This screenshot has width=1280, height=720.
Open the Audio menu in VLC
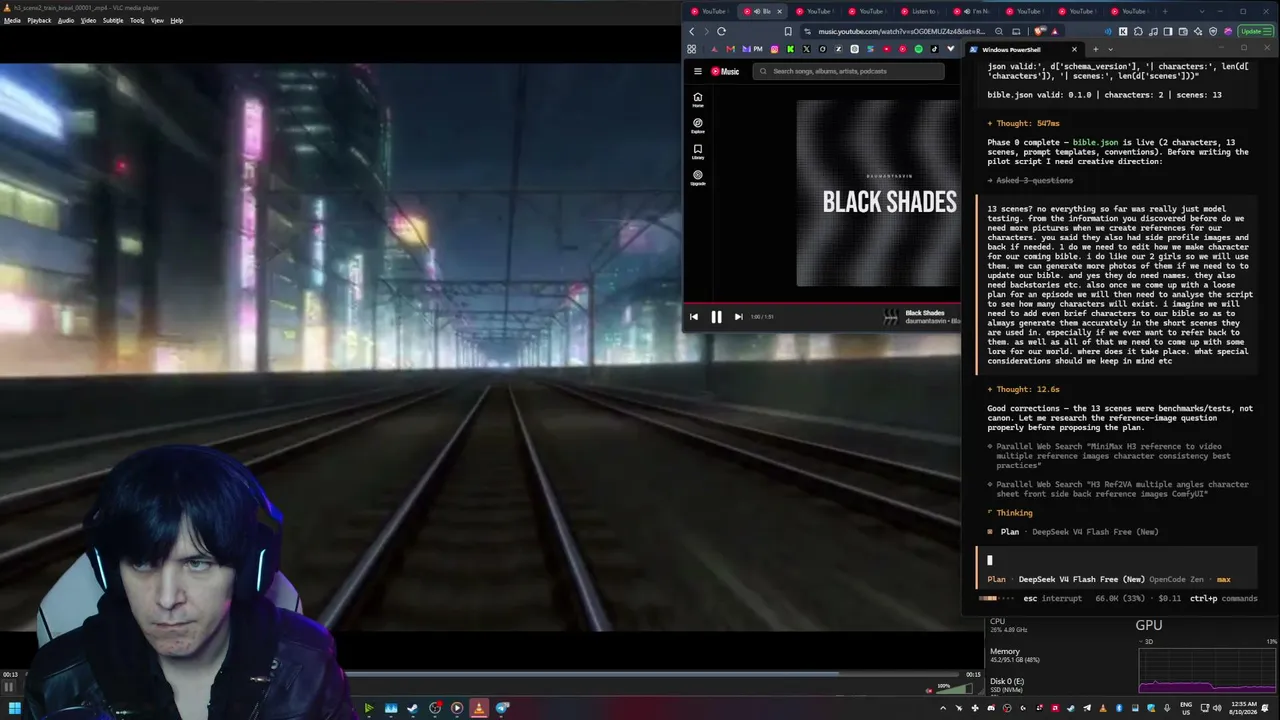pos(66,20)
